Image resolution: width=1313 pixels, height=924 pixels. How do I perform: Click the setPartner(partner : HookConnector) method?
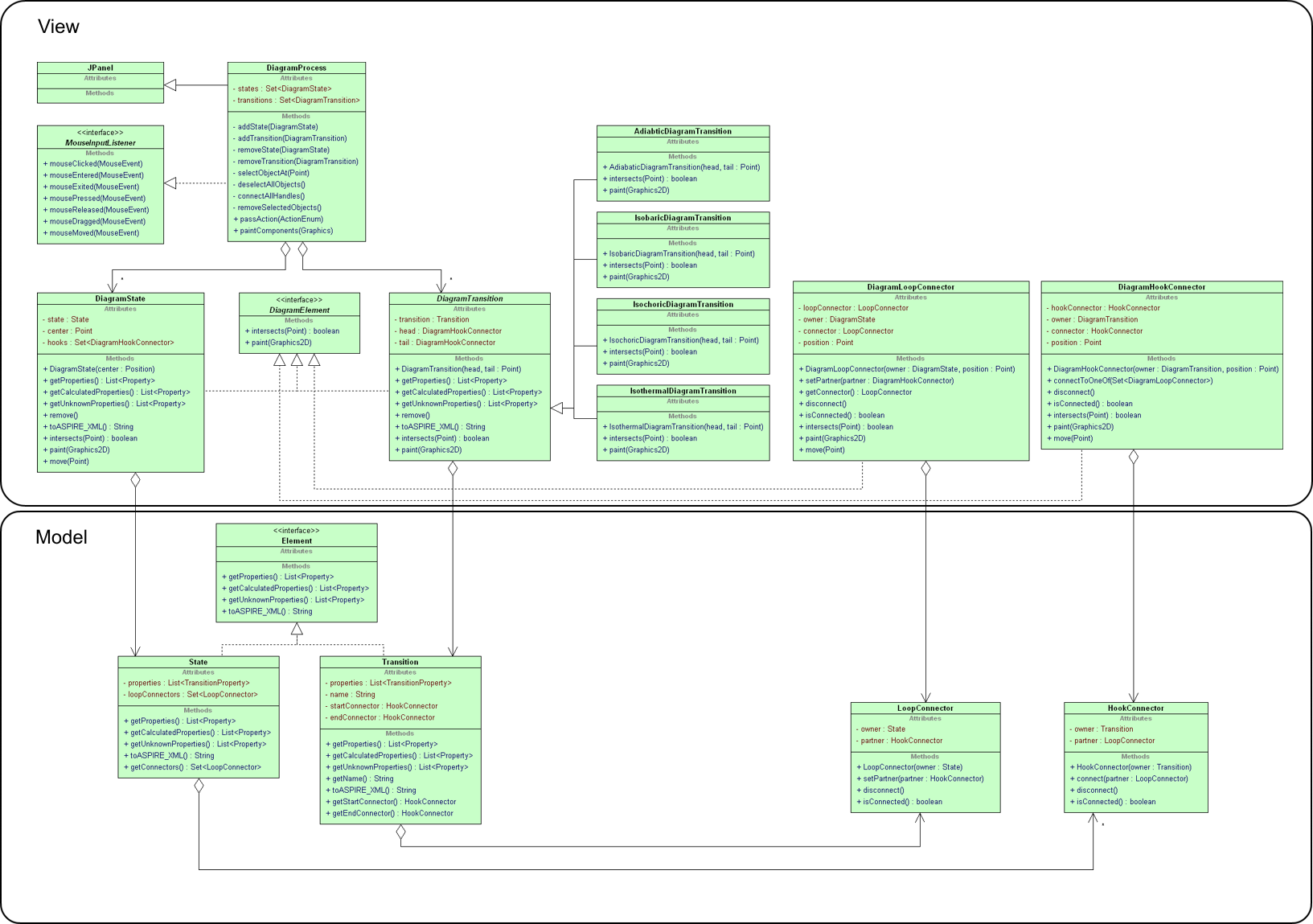(920, 778)
